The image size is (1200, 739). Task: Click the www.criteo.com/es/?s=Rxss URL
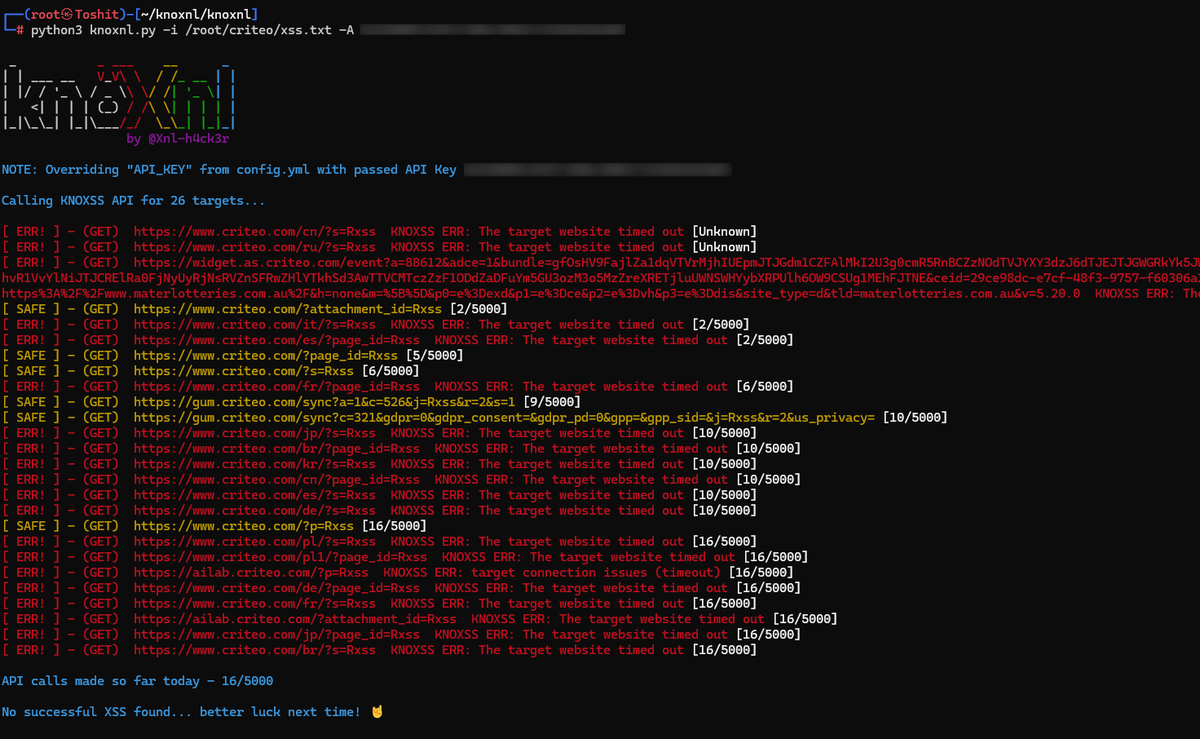click(255, 495)
